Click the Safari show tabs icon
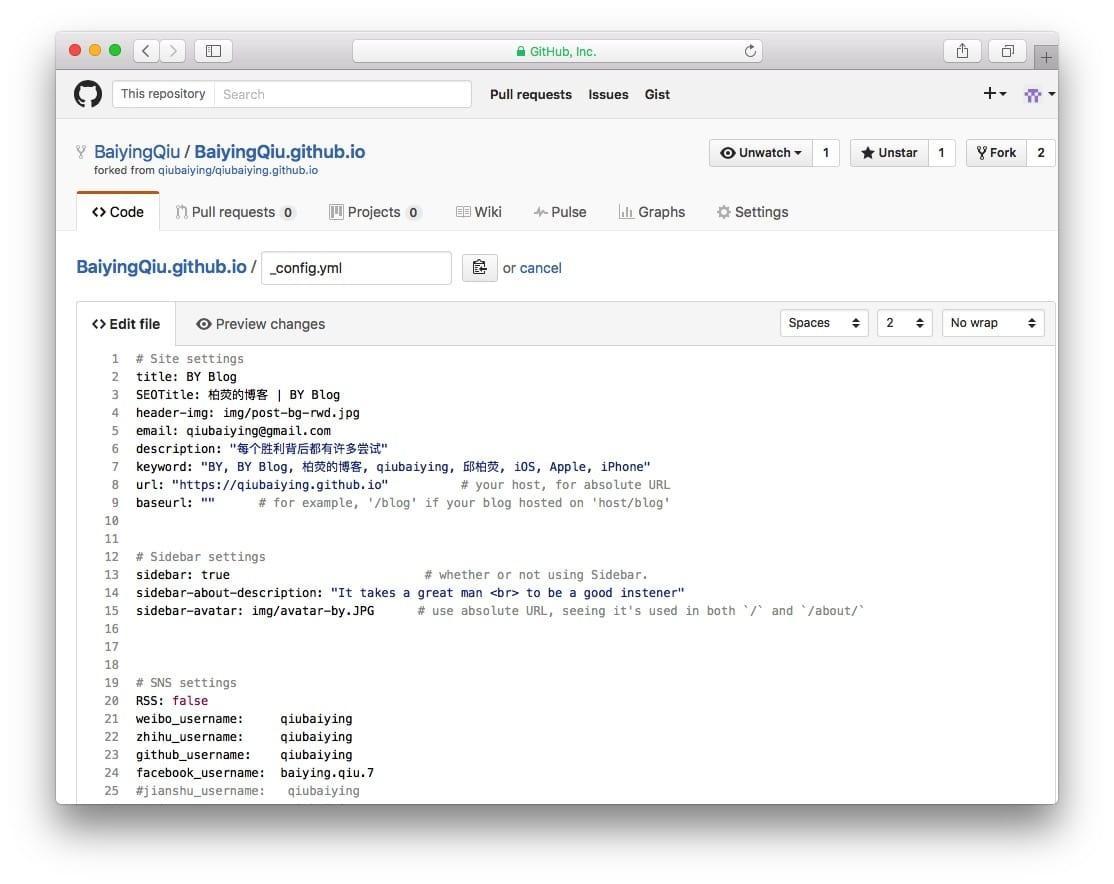The width and height of the screenshot is (1114, 884). click(x=1007, y=51)
